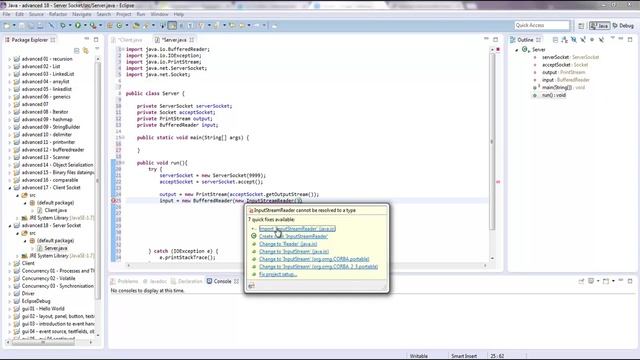Expand the EclipseDebug project node

[10, 301]
